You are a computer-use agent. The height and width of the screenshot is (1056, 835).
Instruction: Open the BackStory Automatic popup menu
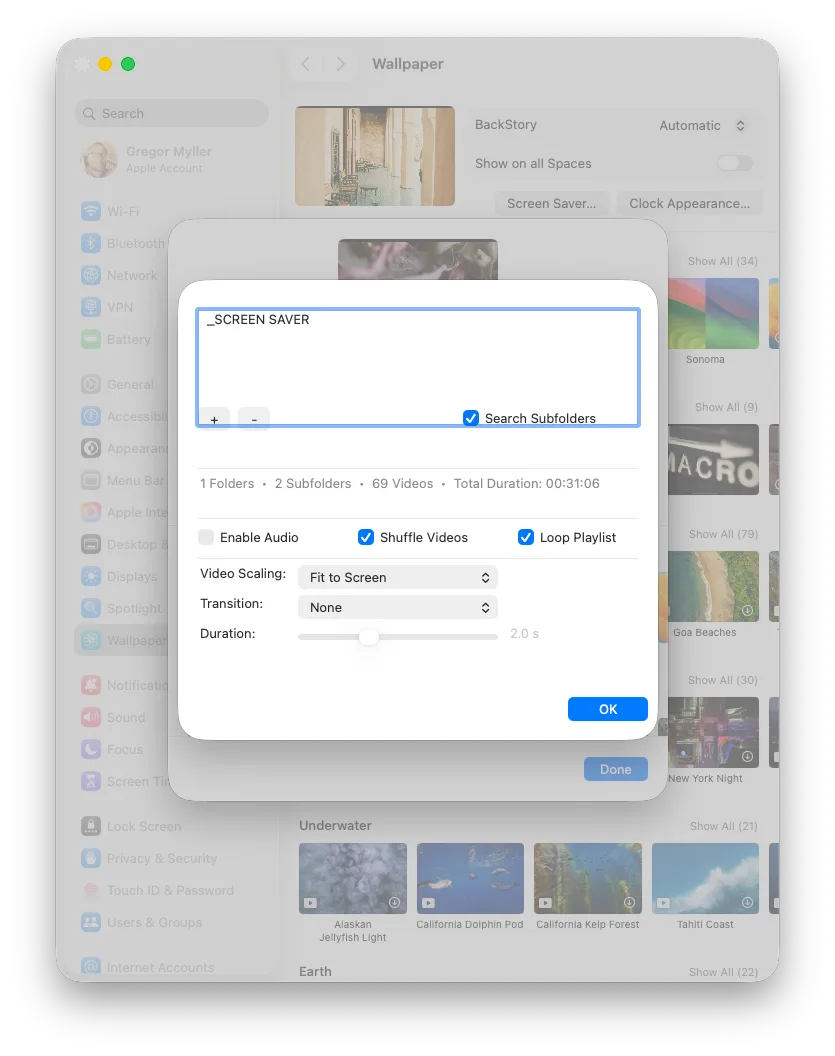click(x=703, y=125)
